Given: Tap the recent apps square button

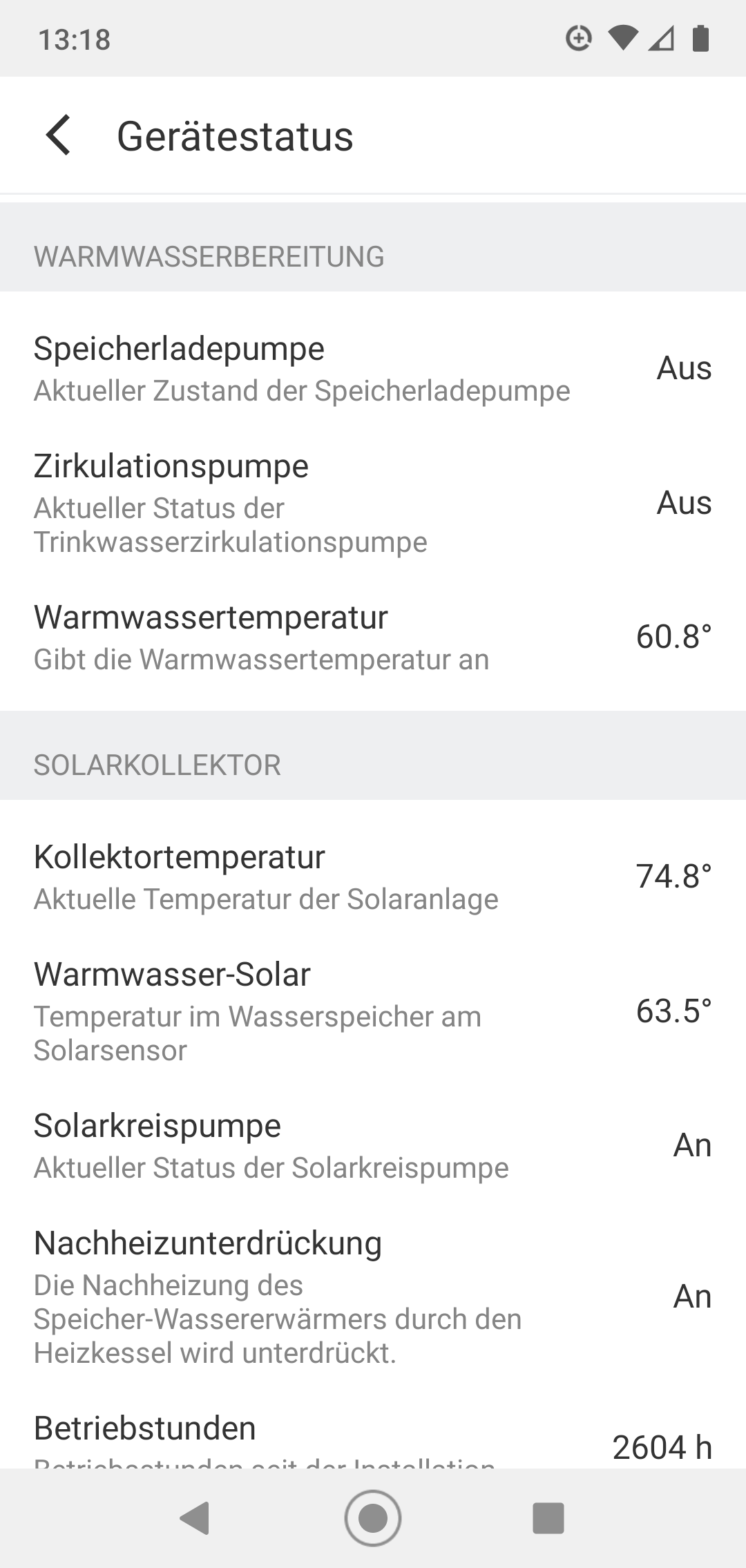Looking at the screenshot, I should point(548,1518).
